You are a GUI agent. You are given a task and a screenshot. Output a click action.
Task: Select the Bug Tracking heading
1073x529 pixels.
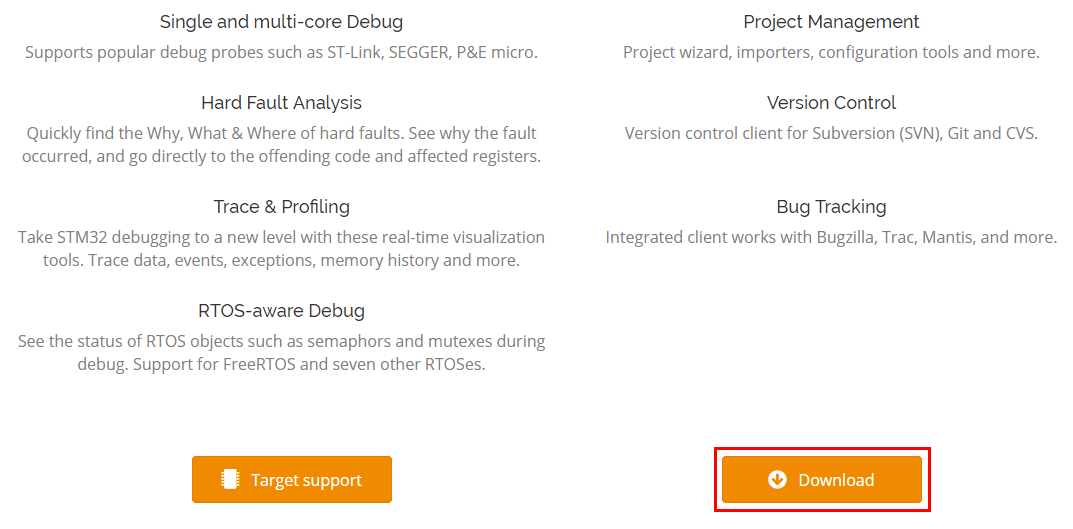coord(831,206)
